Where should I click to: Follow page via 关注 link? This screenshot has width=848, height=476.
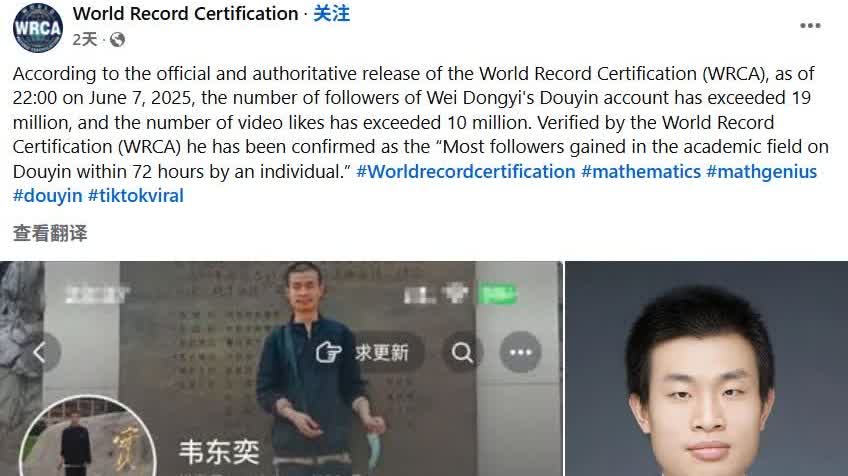click(x=332, y=14)
